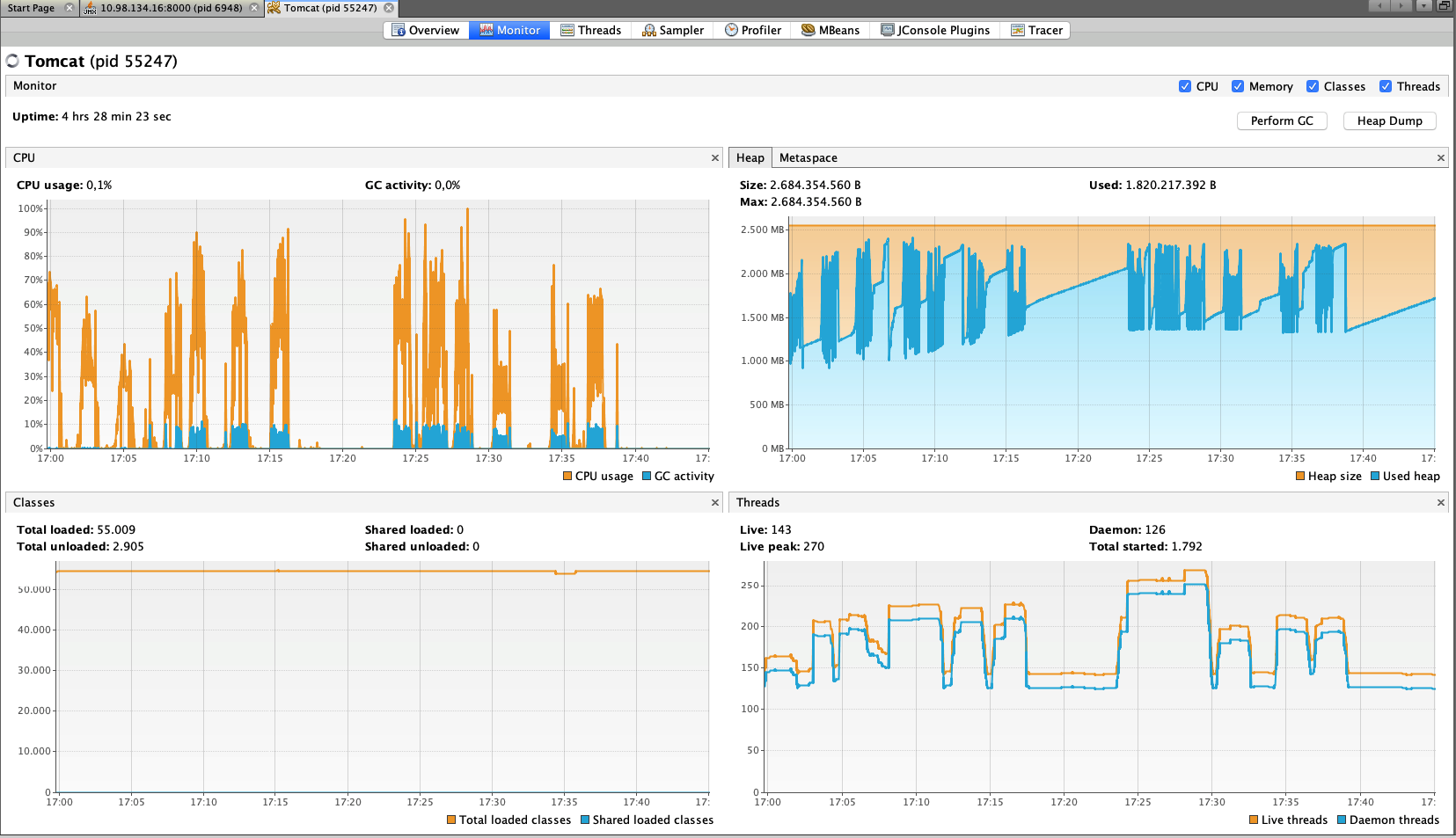Viewport: 1456px width, 838px height.
Task: Click the 'Used: 1.820.217.392 B' text
Action: click(1152, 186)
